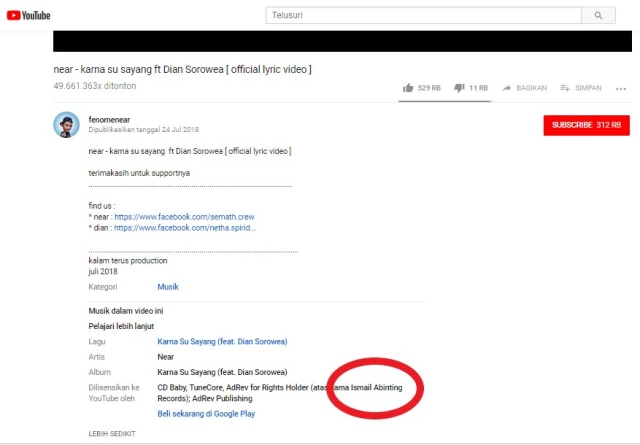Collapse description with LEBIH SEDIKIT
The width and height of the screenshot is (640, 445).
[112, 434]
